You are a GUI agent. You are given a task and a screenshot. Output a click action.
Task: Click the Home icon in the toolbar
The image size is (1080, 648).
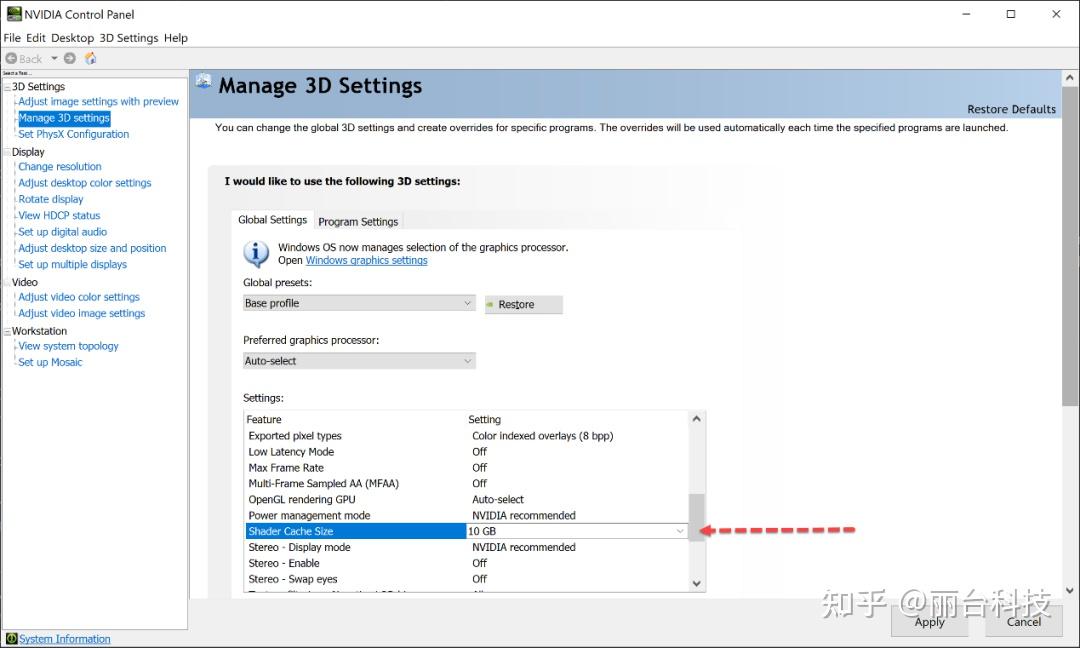tap(90, 58)
